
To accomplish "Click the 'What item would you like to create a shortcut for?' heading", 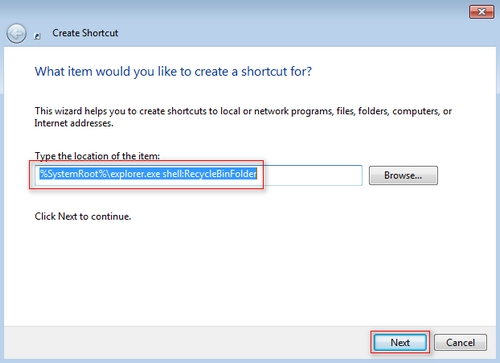I will (x=173, y=72).
